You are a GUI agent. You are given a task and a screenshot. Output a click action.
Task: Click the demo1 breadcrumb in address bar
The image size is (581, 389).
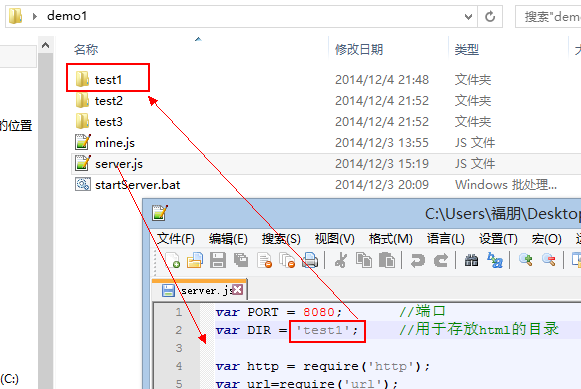click(67, 16)
